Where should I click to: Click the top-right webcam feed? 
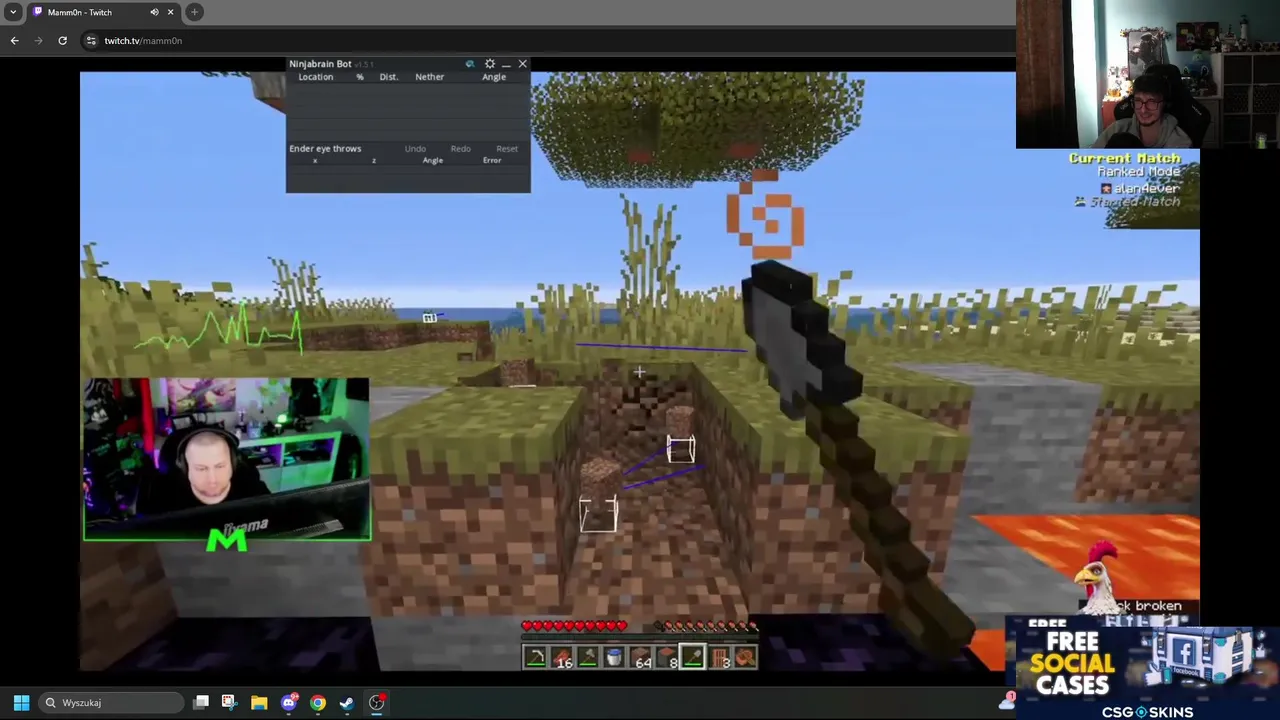tap(1148, 74)
